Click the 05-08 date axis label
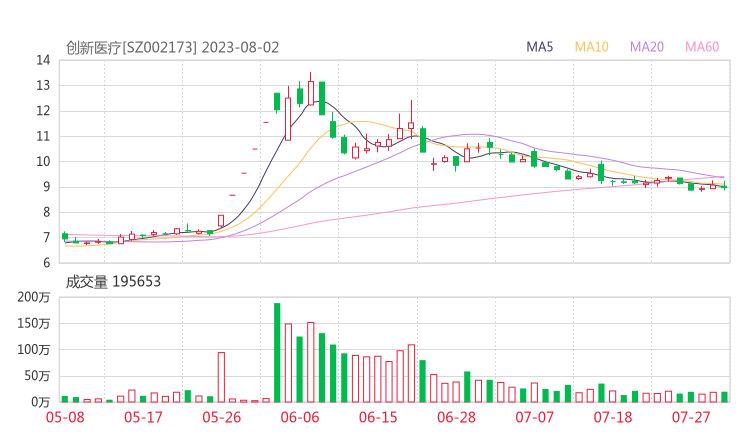This screenshot has height=440, width=740. [x=65, y=417]
